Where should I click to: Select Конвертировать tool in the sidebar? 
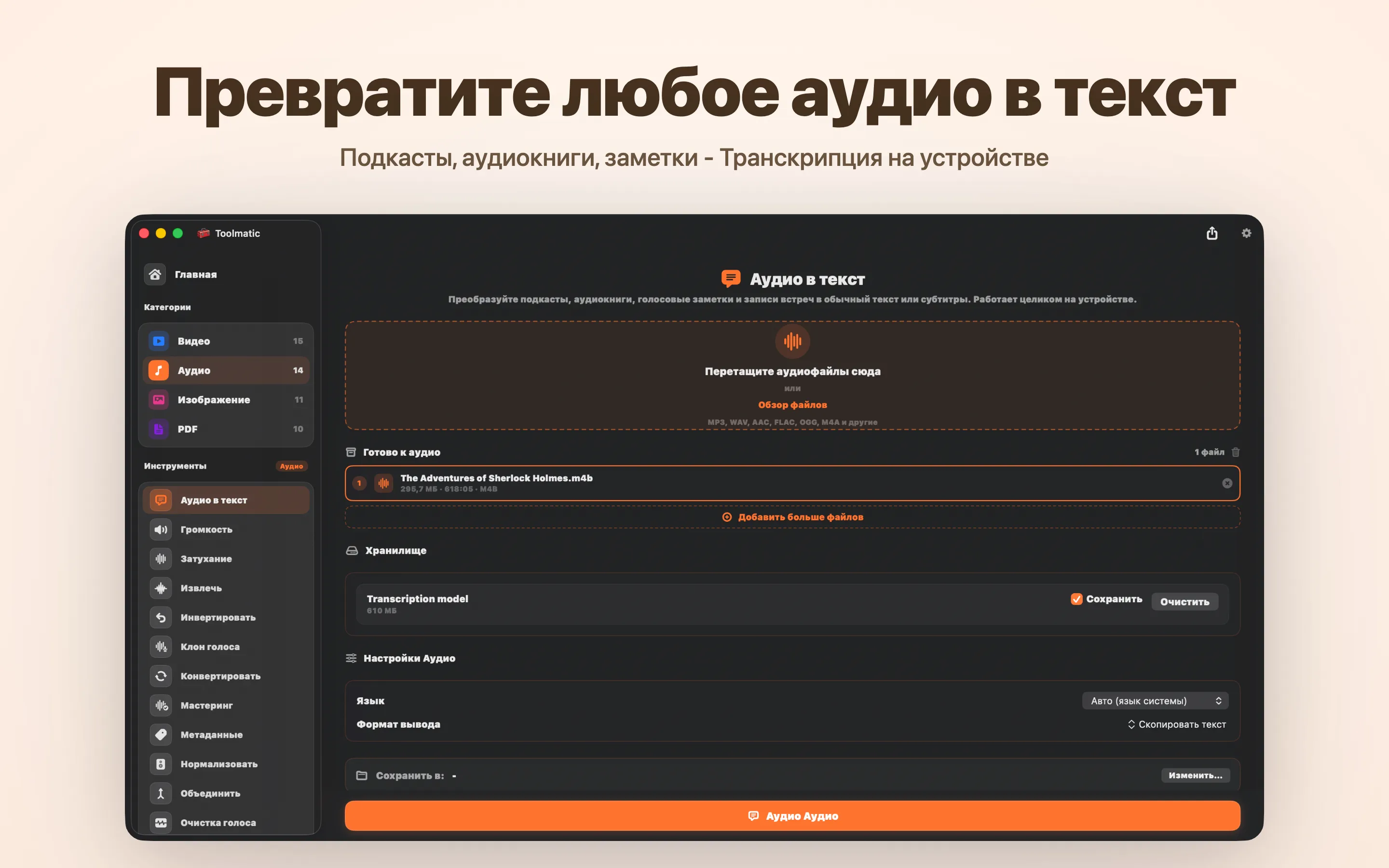[226, 676]
